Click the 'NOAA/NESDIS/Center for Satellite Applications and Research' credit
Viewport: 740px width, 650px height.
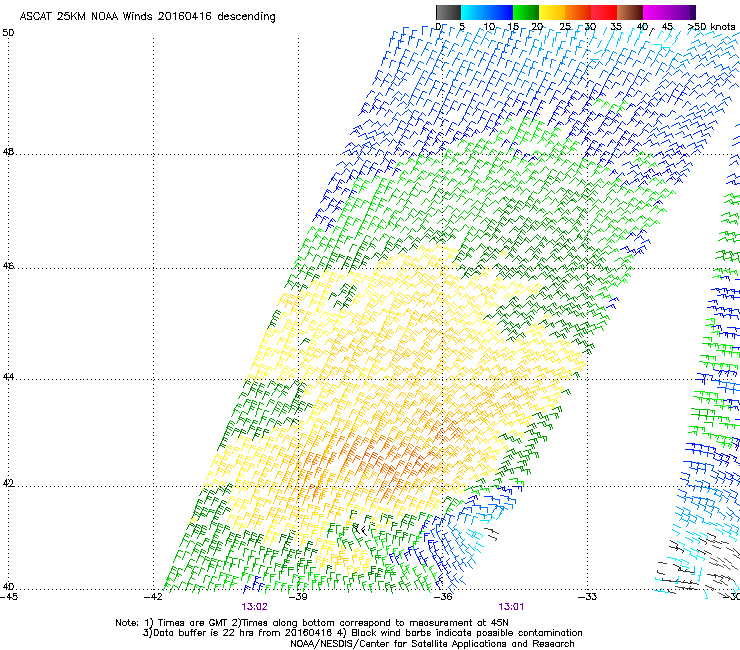pyautogui.click(x=432, y=644)
